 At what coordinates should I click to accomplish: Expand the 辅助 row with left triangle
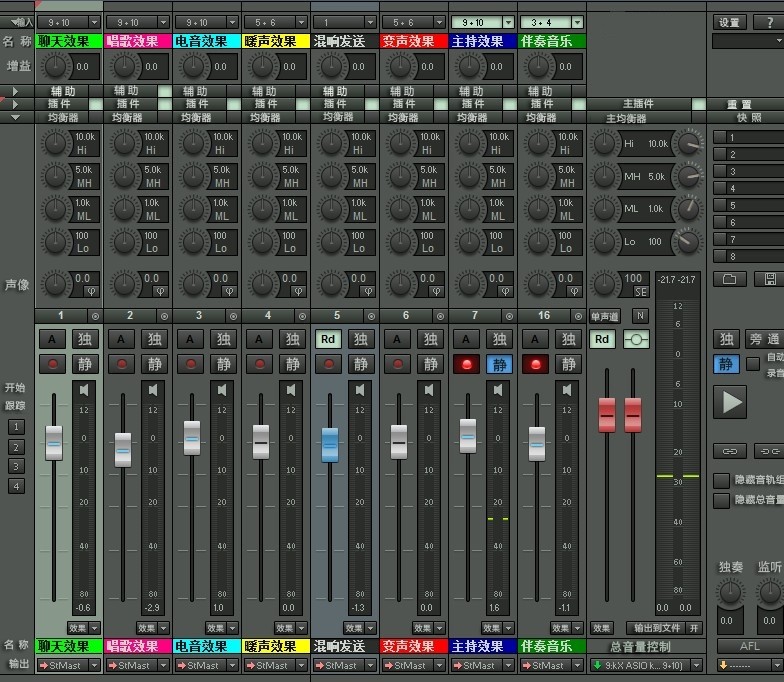pyautogui.click(x=15, y=92)
